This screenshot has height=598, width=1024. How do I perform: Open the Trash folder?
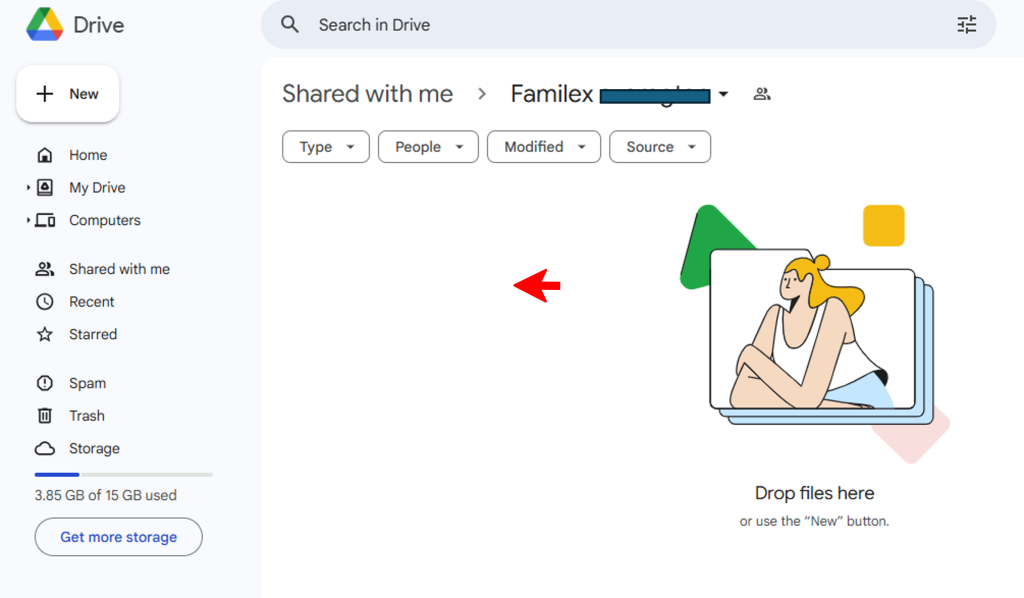click(86, 416)
